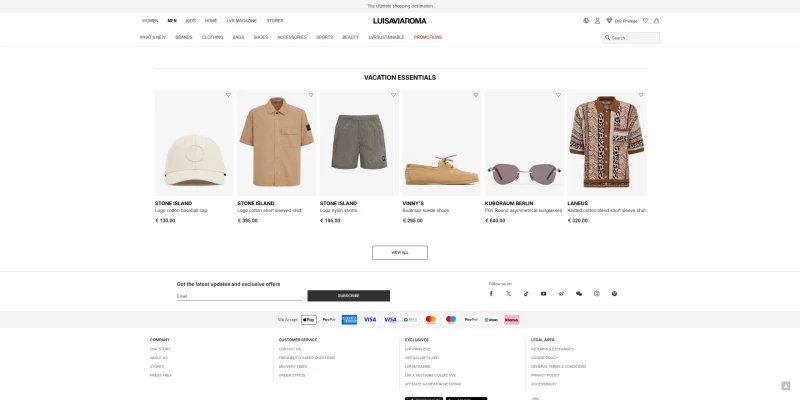Screen dimensions: 800x400
Task: Open the Vinny's boatman shoes image
Action: click(442, 143)
